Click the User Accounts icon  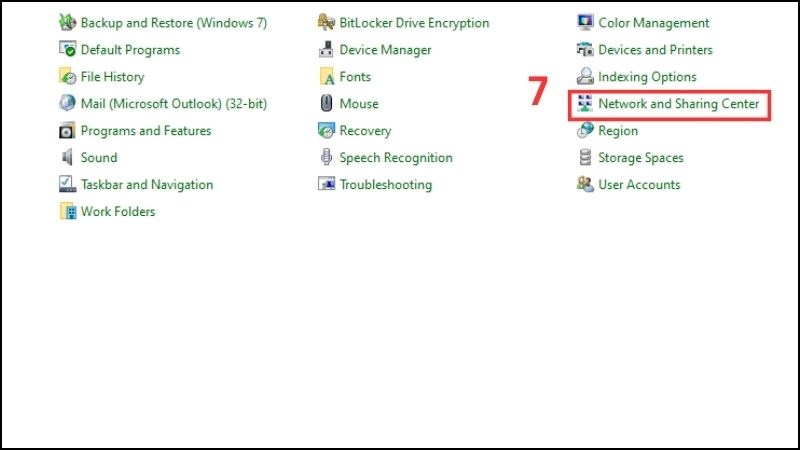click(585, 184)
